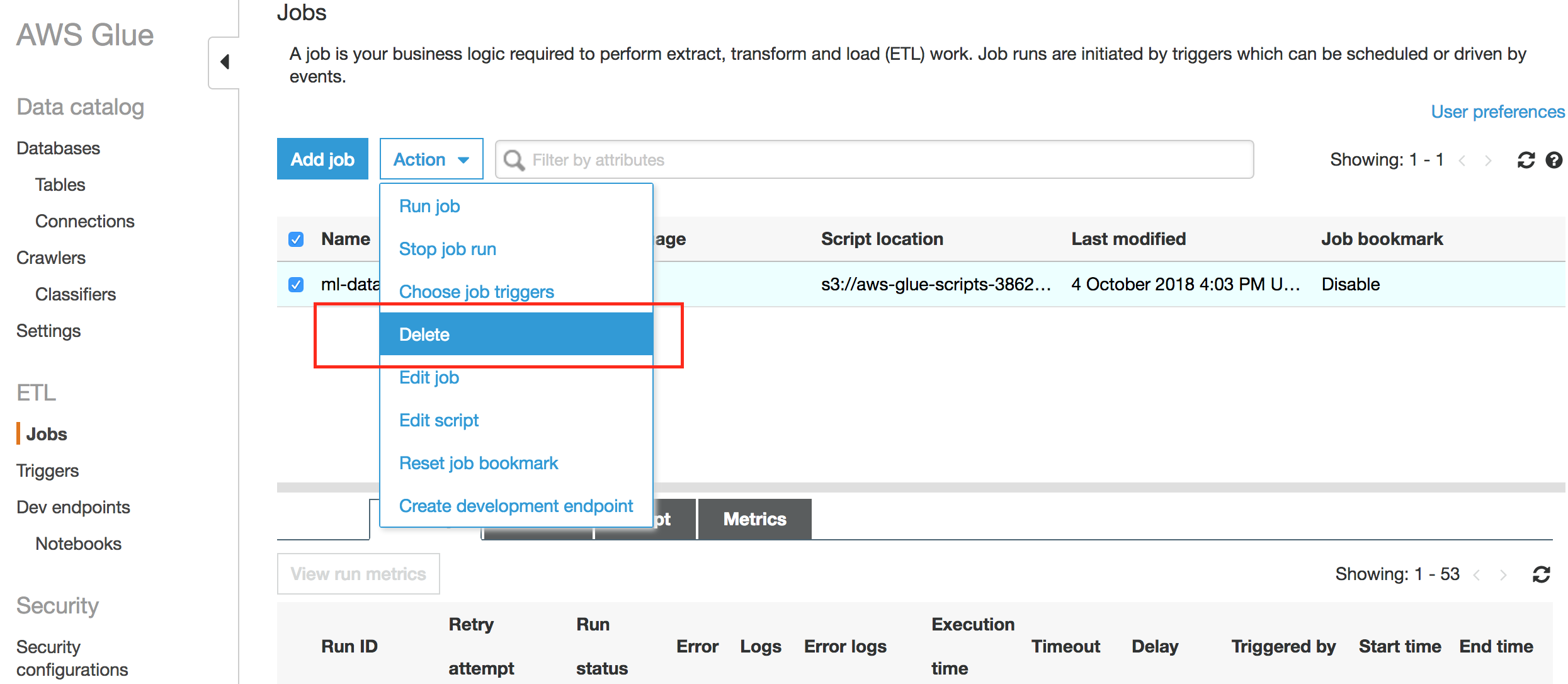Open Crawlers in the sidebar

pos(51,258)
